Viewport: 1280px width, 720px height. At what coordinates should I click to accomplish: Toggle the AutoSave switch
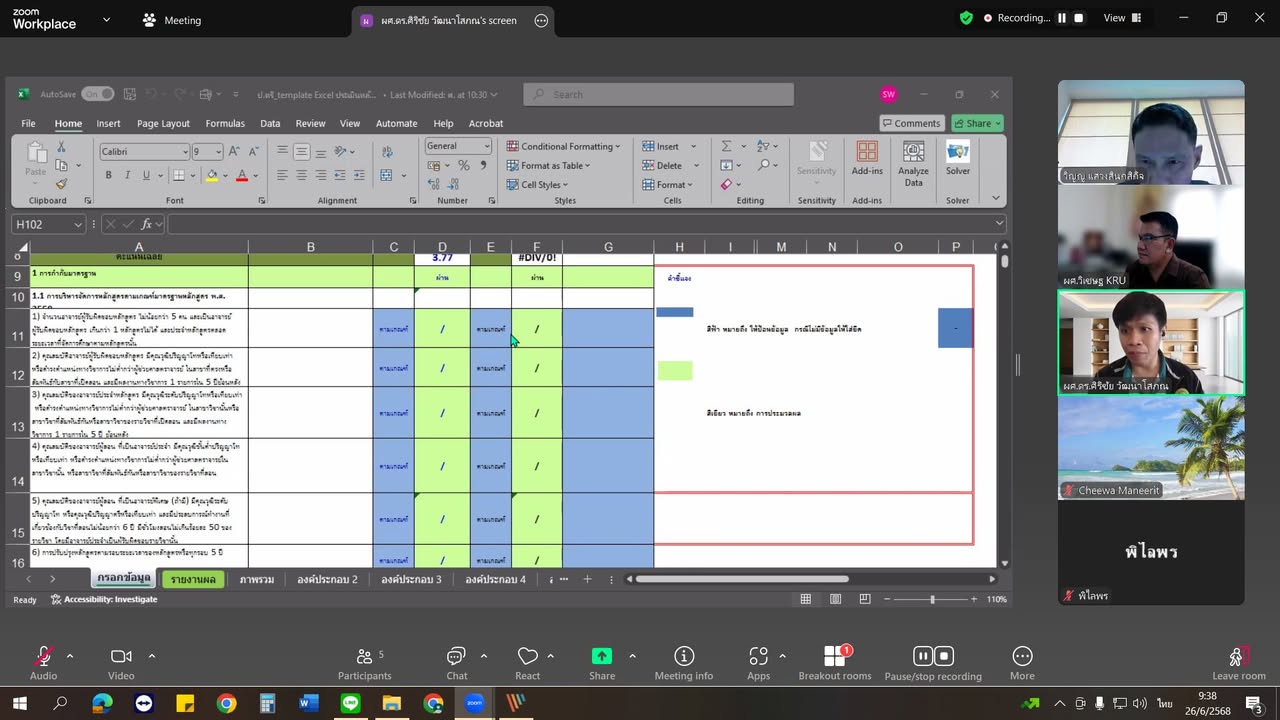point(98,94)
